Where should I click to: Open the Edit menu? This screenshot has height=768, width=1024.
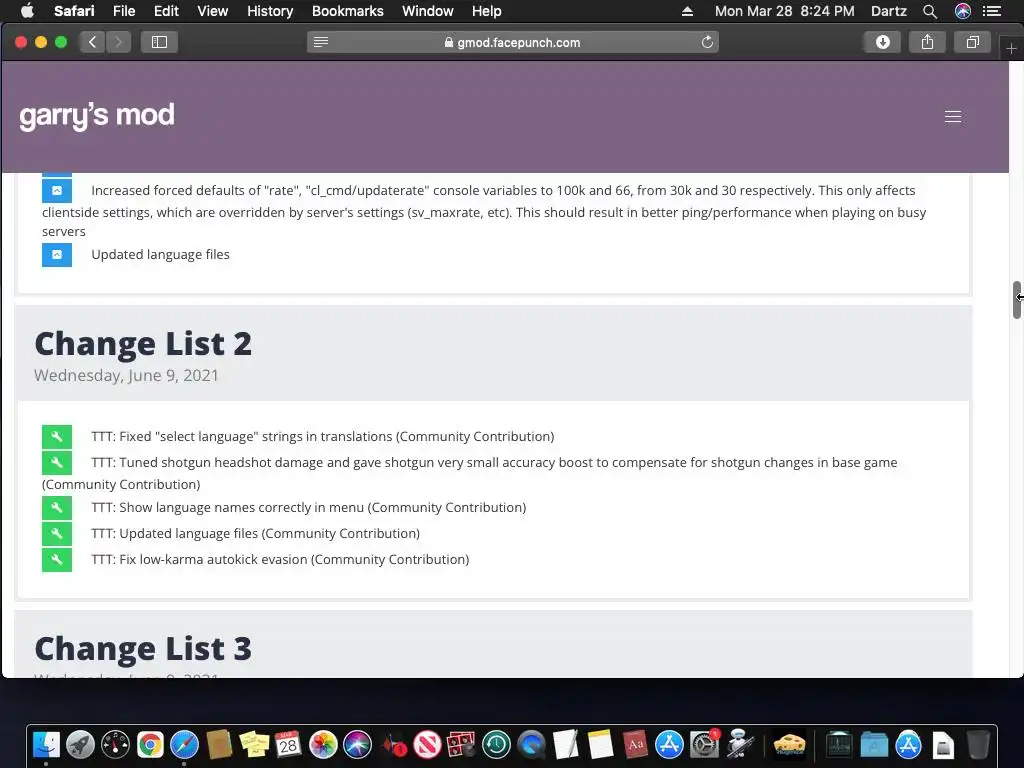coord(166,11)
